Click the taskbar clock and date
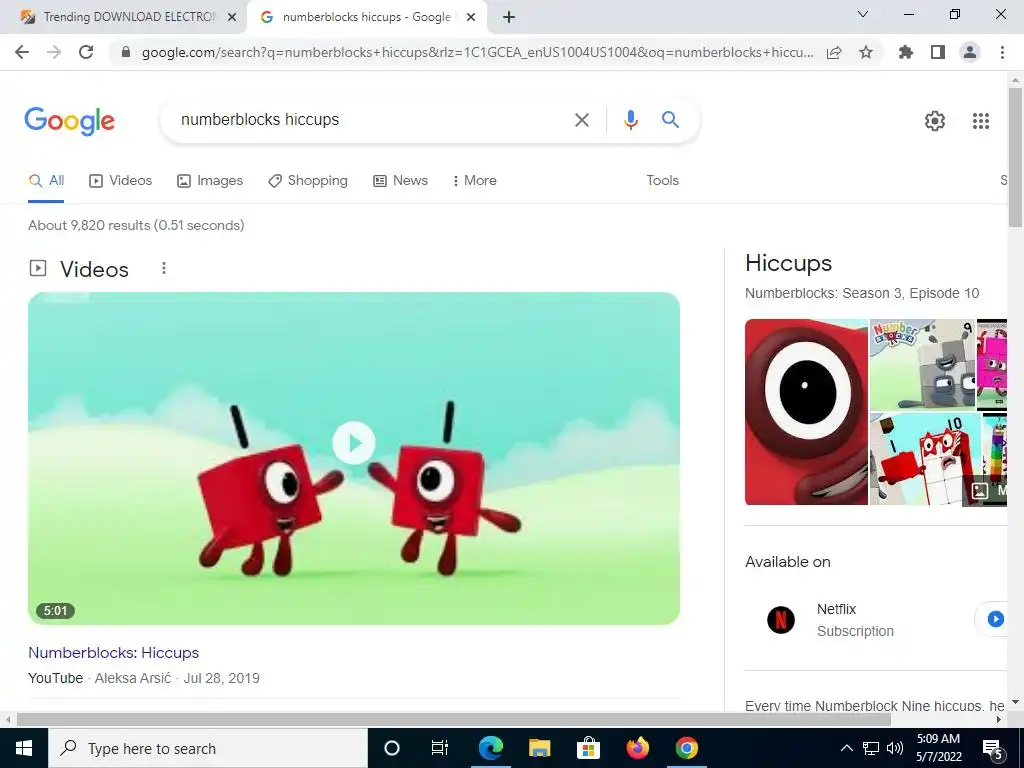Image resolution: width=1024 pixels, height=768 pixels. click(938, 748)
